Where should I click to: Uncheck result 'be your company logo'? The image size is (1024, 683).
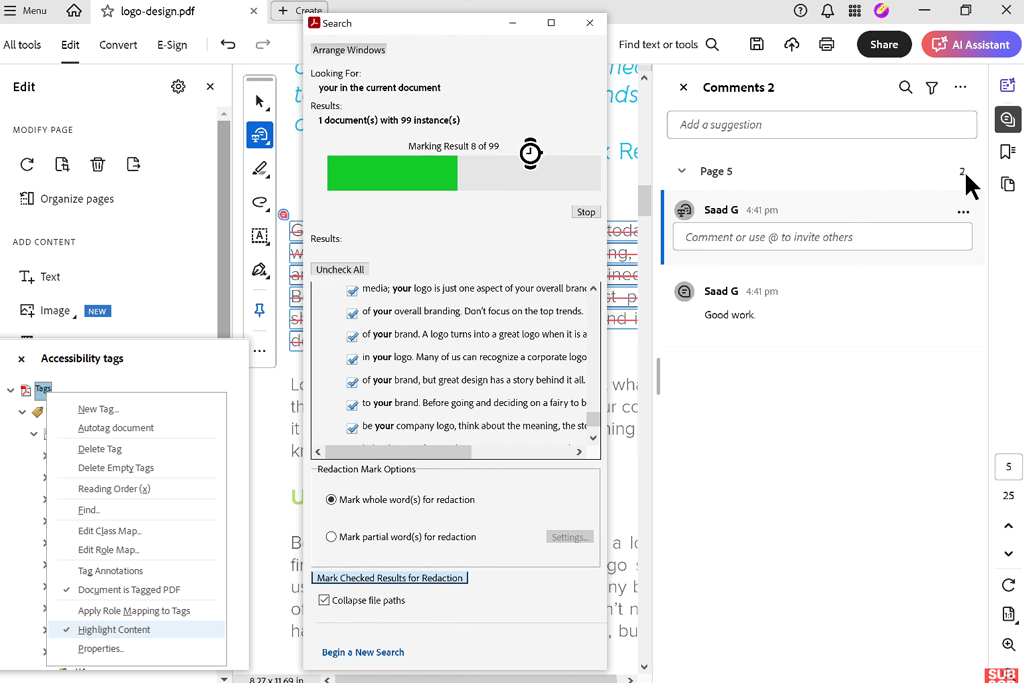tap(352, 428)
